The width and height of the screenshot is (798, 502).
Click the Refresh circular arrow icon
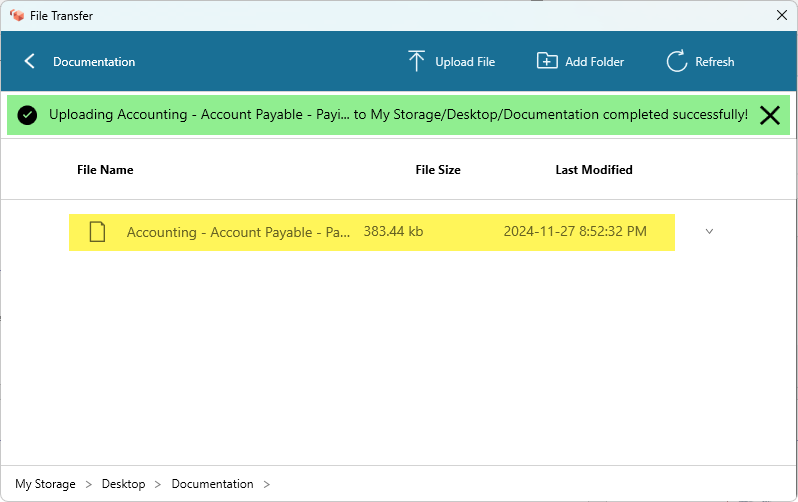tap(677, 61)
